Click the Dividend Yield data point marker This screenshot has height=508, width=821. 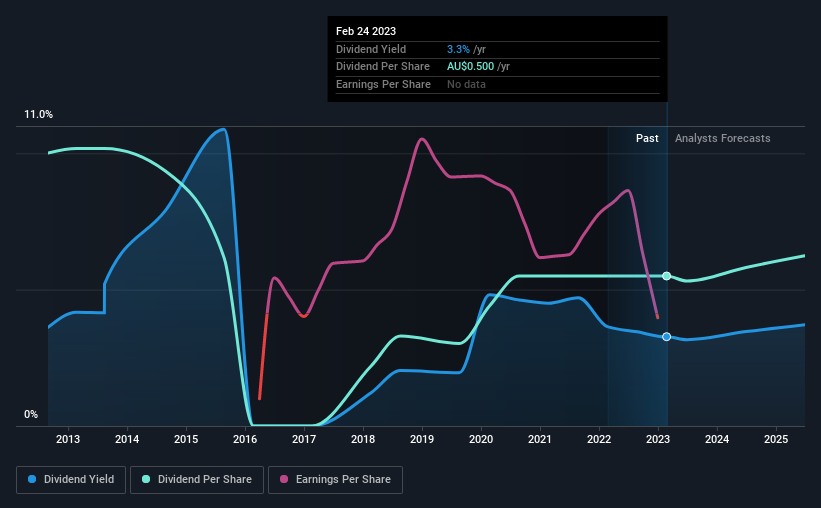click(667, 337)
